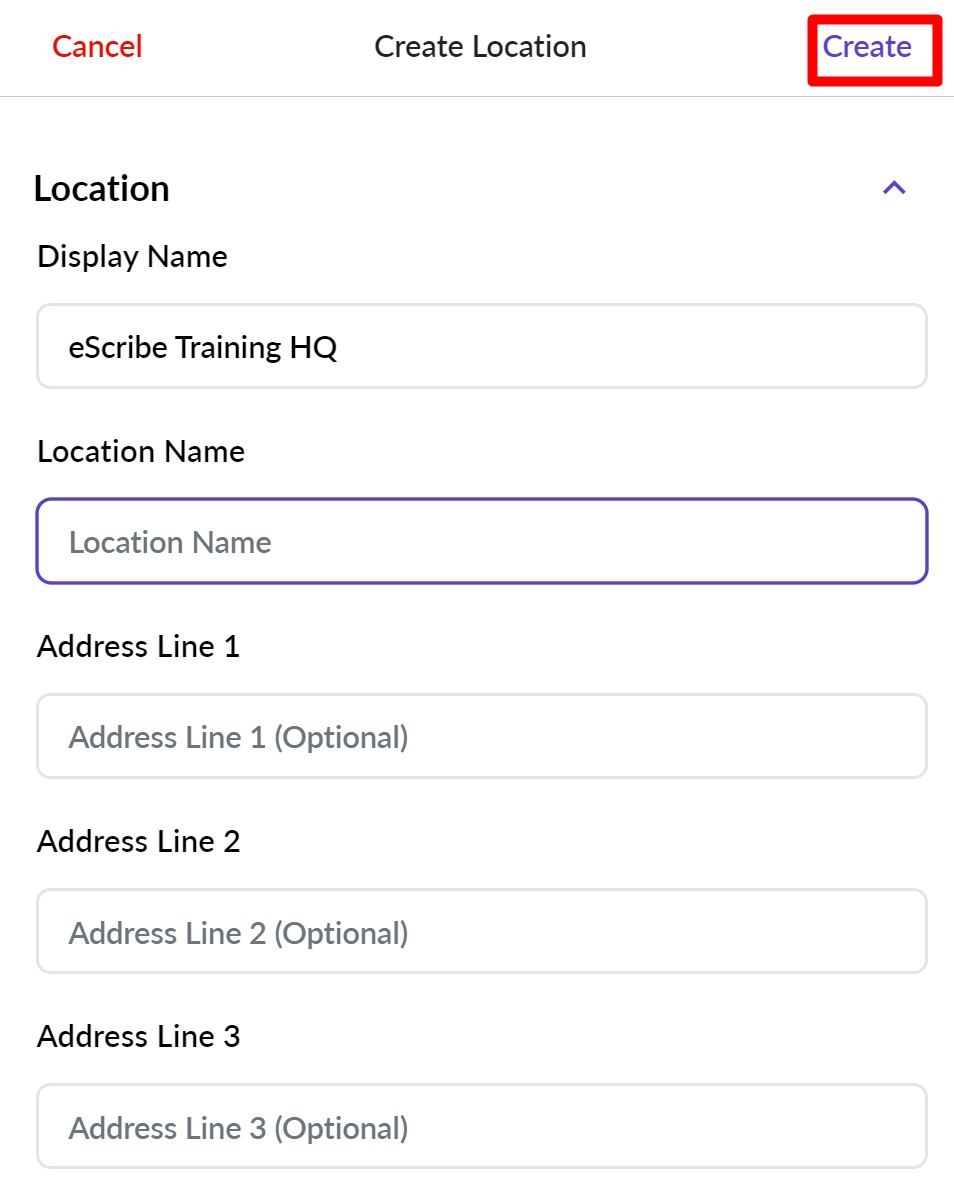Click the Address Line 2 (Optional) placeholder
Screen dimensions: 954x1189
pyautogui.click(x=238, y=933)
